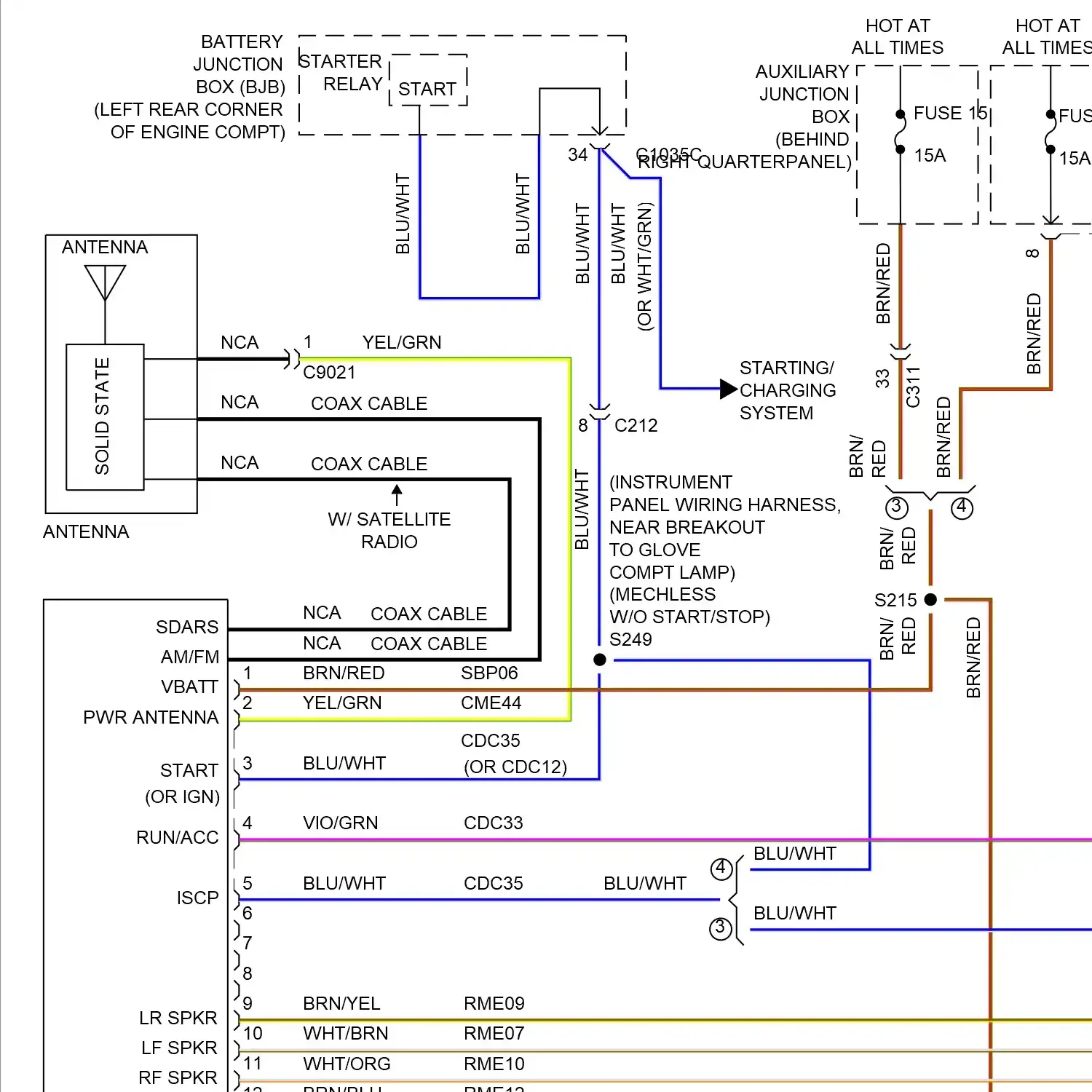
Task: Click the S215 splice dot
Action: click(x=930, y=599)
